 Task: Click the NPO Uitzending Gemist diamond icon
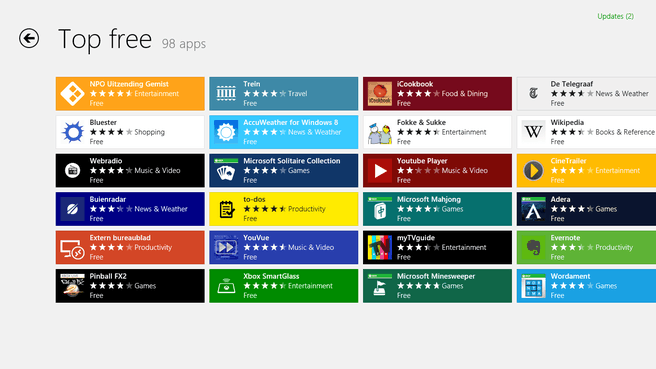pyautogui.click(x=72, y=93)
